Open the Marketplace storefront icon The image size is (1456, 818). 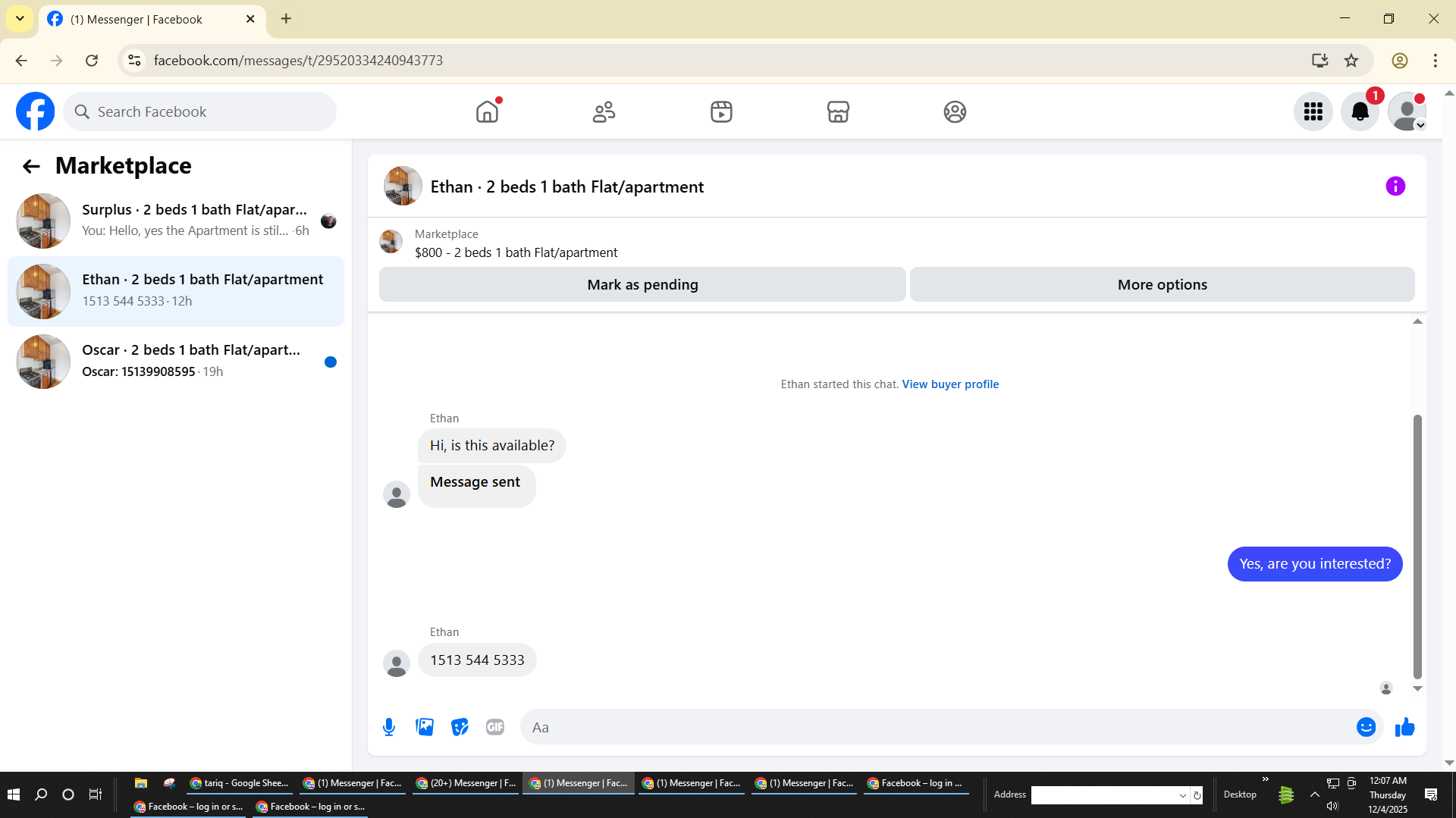[838, 111]
